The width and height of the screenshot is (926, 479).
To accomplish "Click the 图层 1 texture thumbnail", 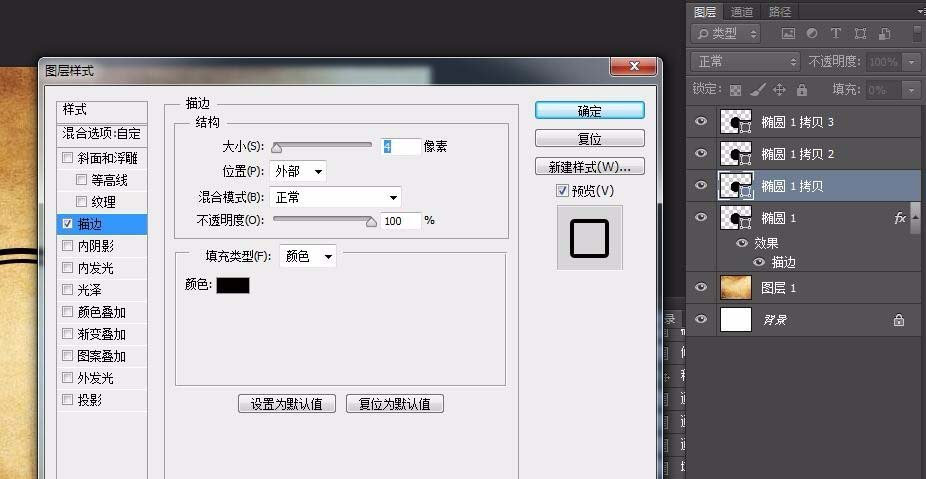I will (736, 288).
